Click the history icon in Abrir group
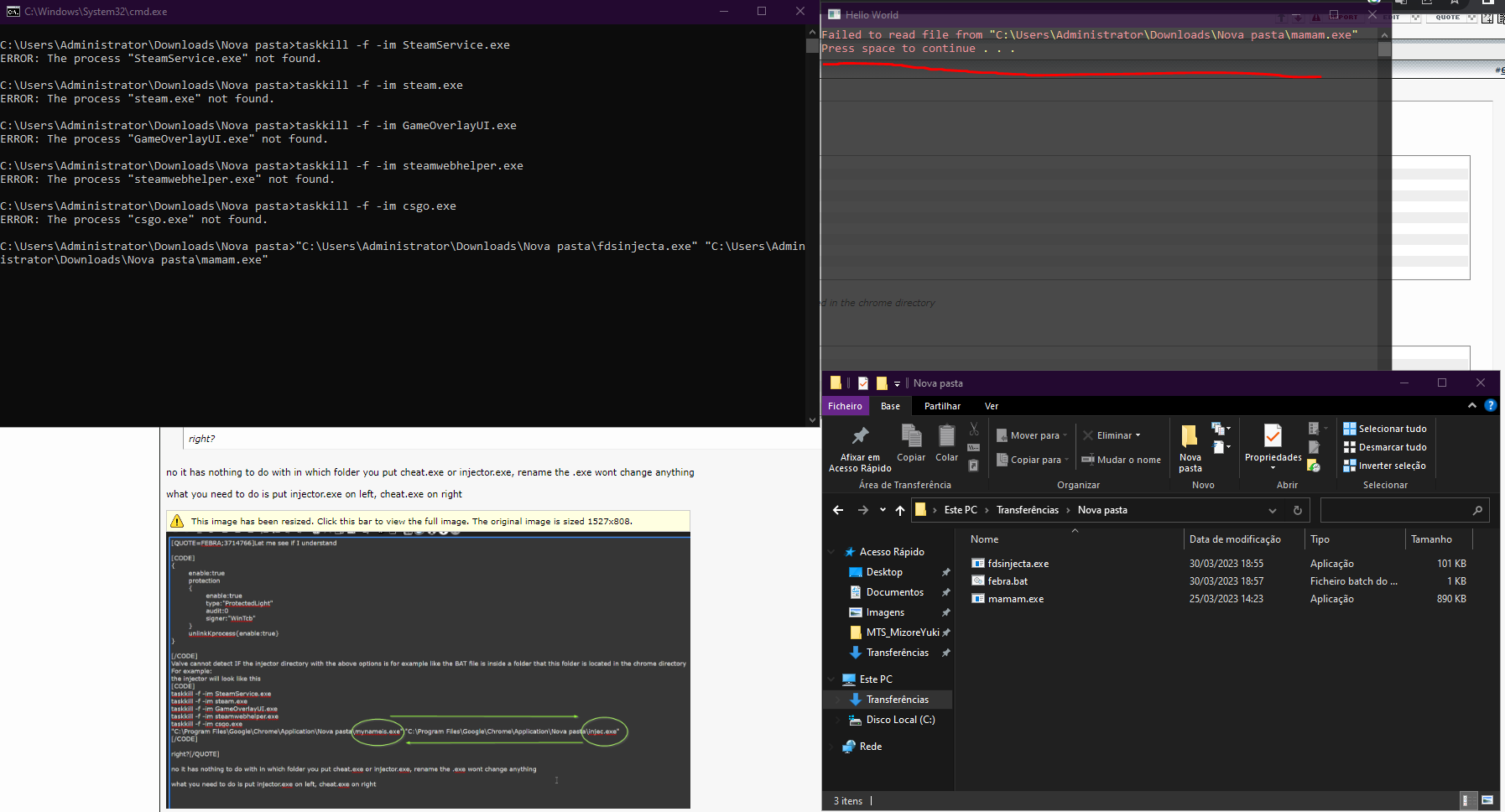The height and width of the screenshot is (812, 1505). click(x=1314, y=466)
